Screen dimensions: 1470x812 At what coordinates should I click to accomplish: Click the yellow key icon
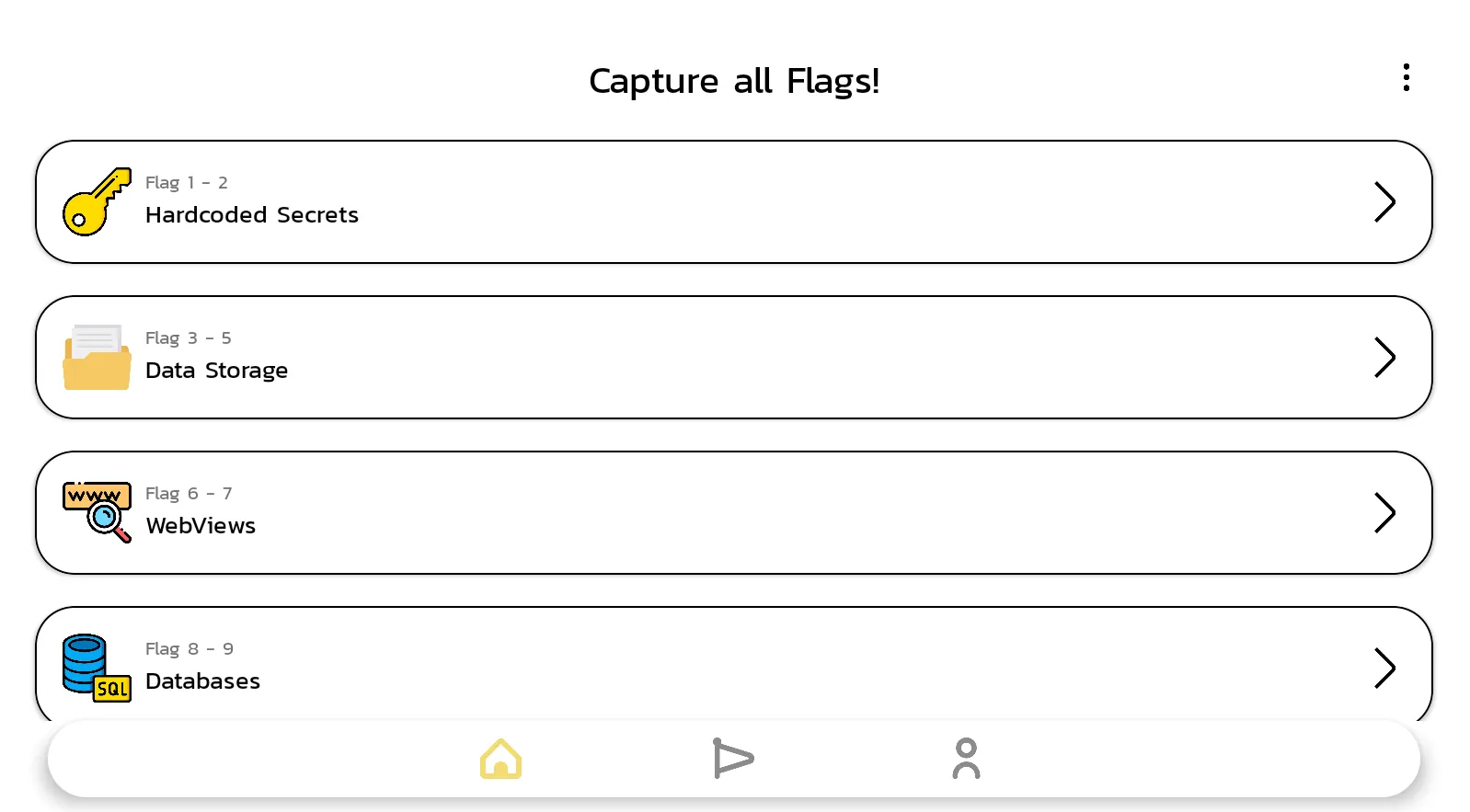[97, 201]
